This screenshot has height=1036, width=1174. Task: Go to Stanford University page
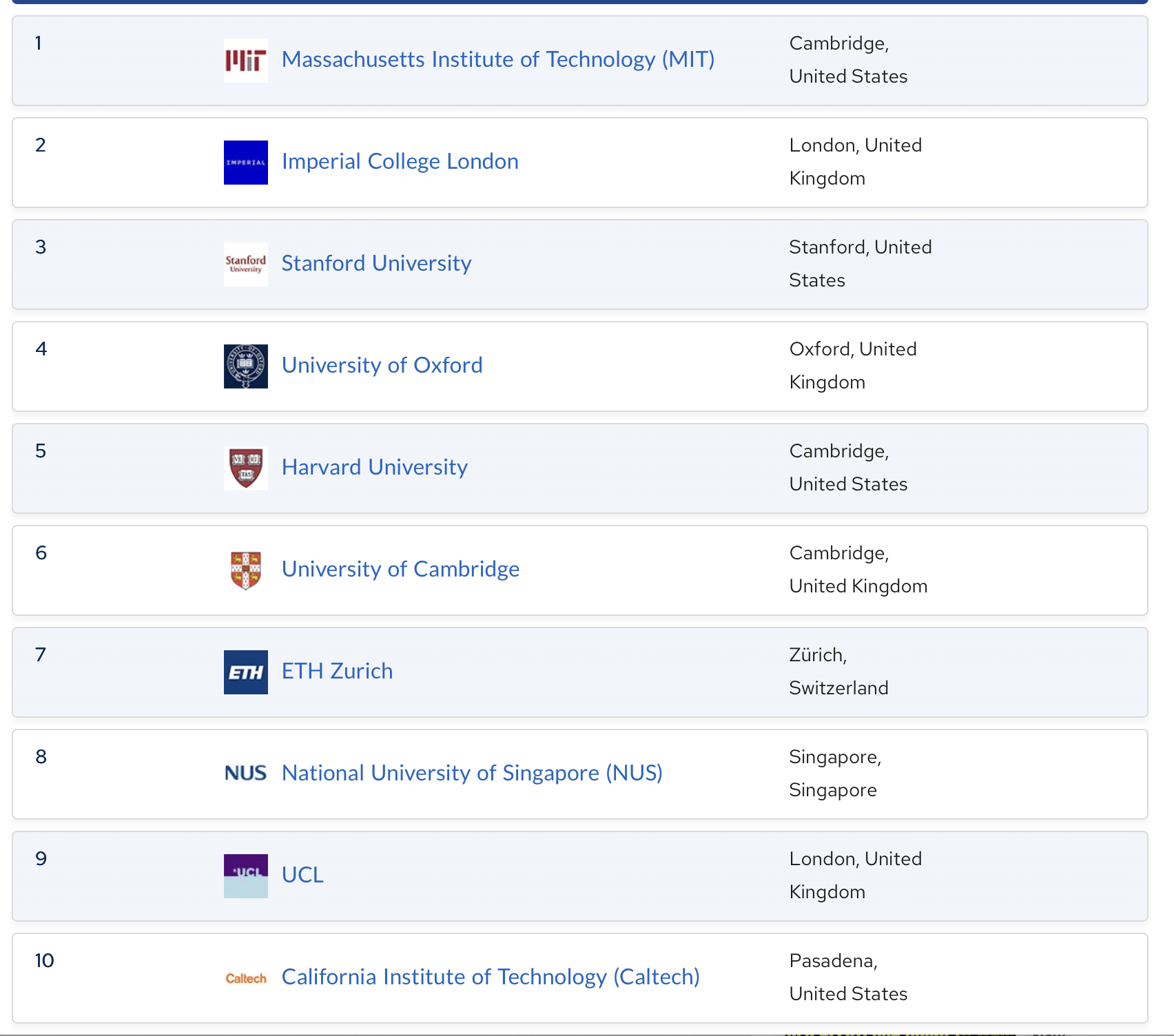pyautogui.click(x=376, y=264)
